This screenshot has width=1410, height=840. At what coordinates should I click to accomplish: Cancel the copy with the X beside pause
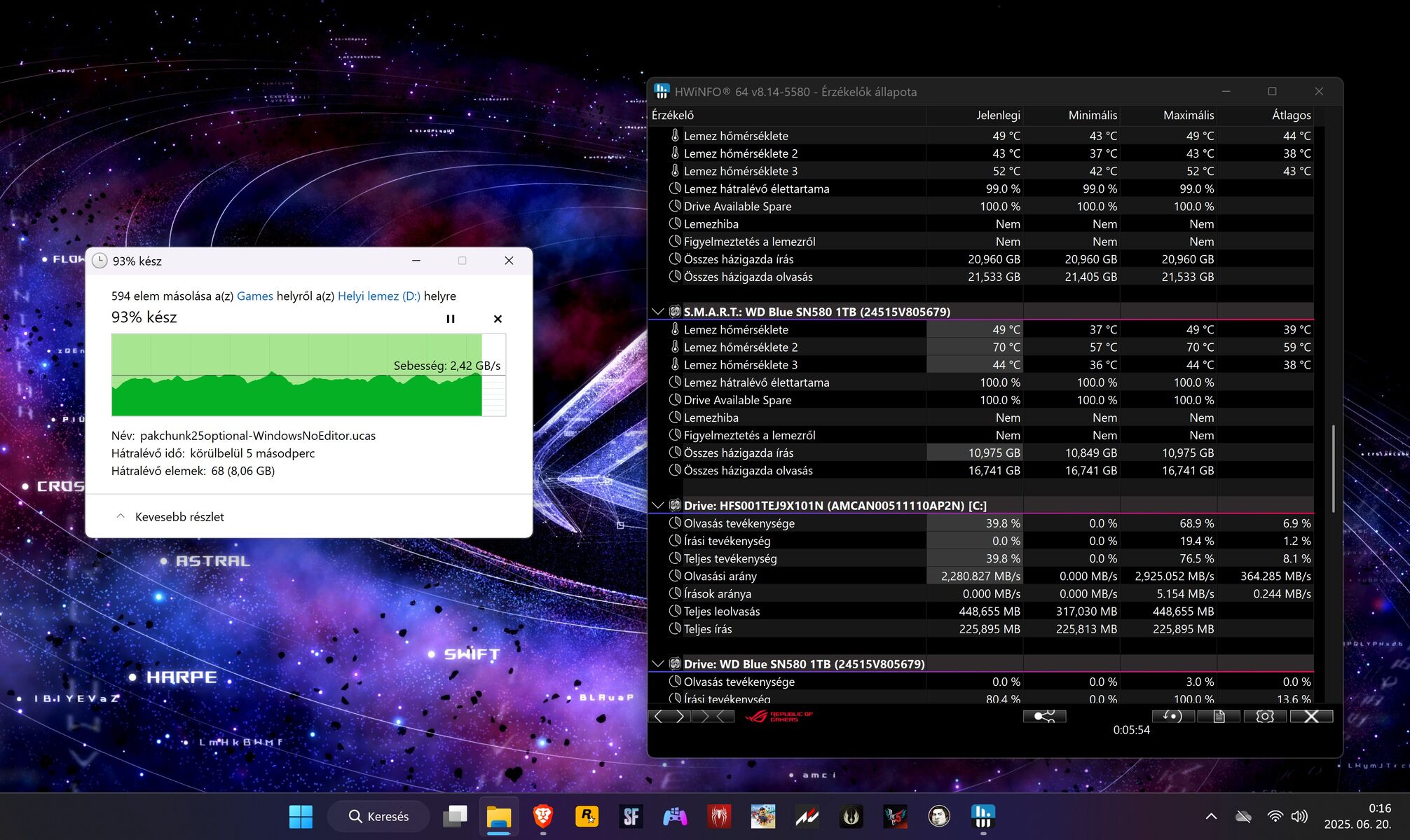tap(498, 319)
